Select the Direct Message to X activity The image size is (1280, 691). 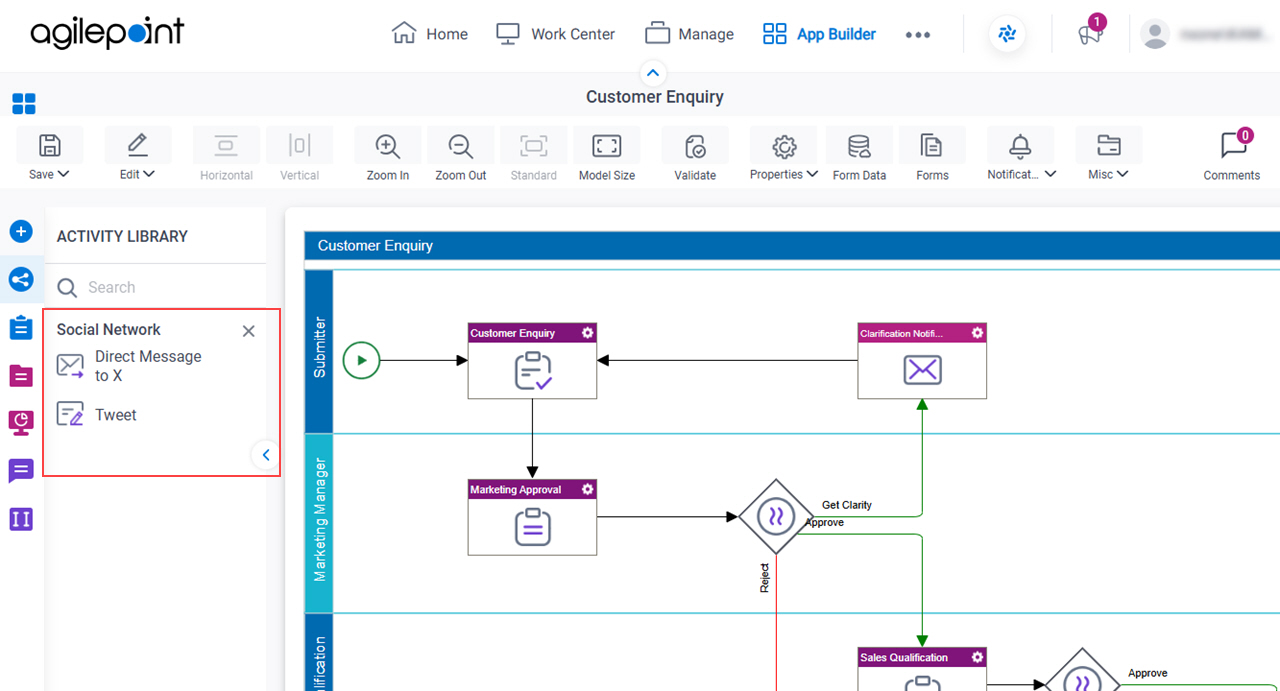[130, 366]
